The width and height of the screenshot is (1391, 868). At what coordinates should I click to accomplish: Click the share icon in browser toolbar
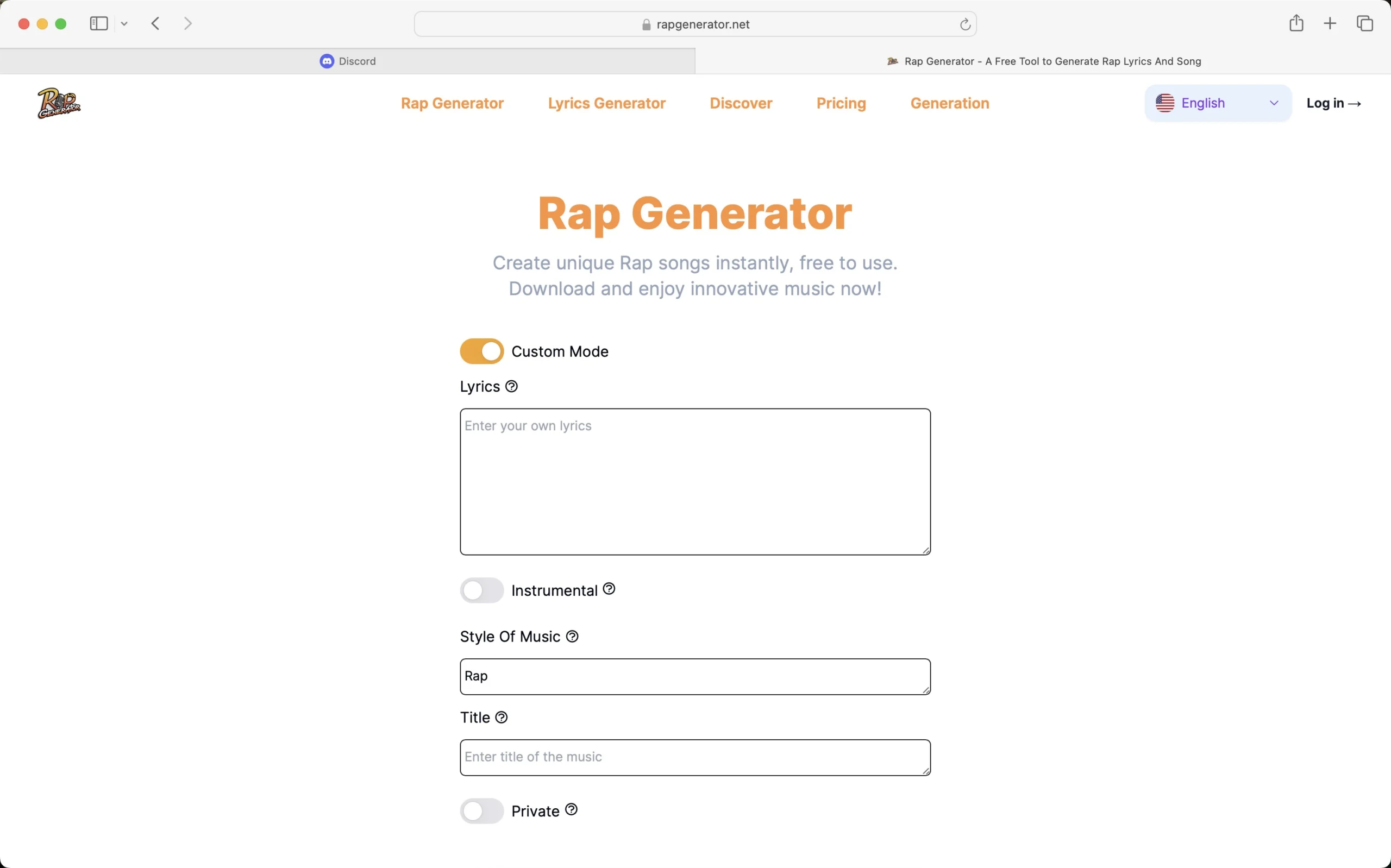click(1296, 23)
